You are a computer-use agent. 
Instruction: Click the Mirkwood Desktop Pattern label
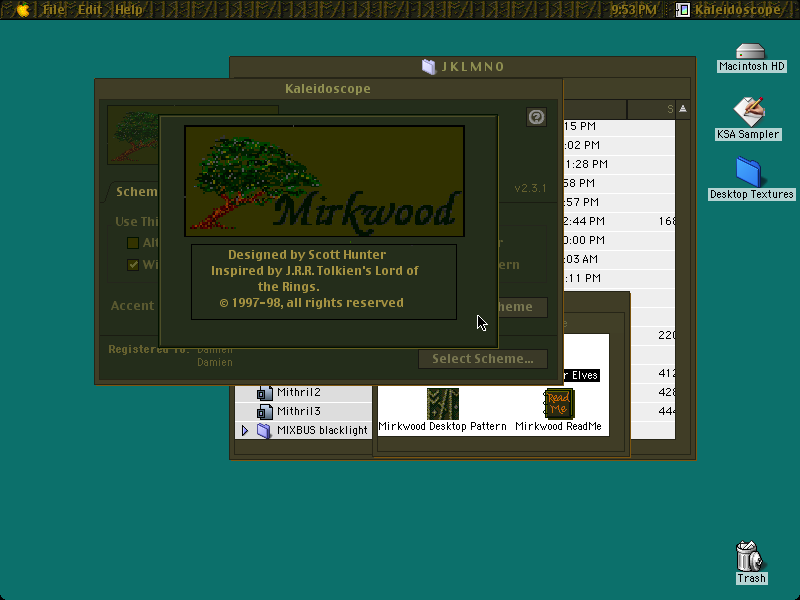click(x=442, y=426)
